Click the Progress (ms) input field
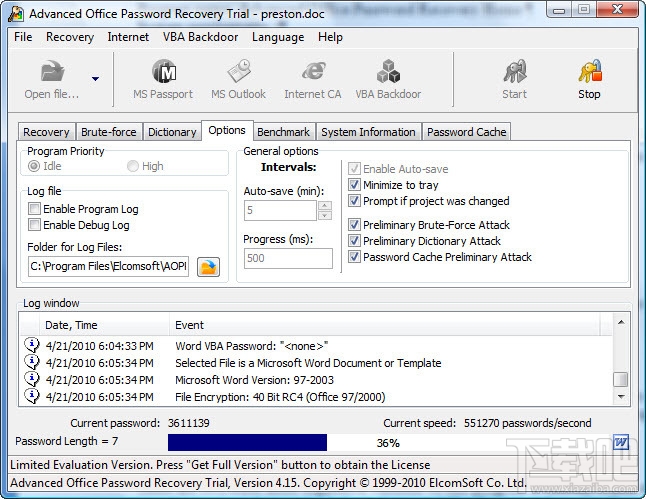The image size is (646, 499). pyautogui.click(x=288, y=258)
